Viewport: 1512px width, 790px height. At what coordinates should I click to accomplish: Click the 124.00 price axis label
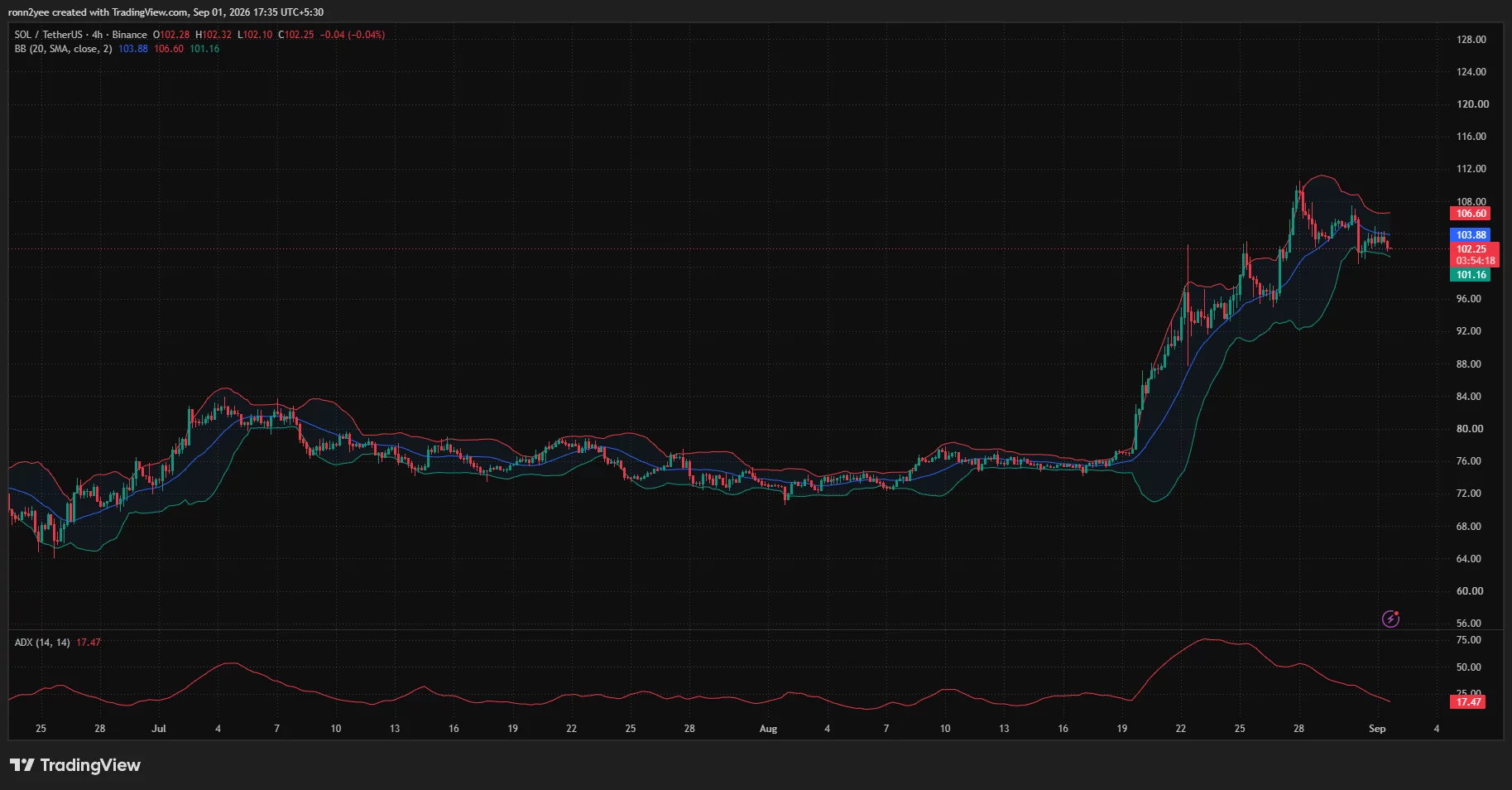click(x=1471, y=72)
